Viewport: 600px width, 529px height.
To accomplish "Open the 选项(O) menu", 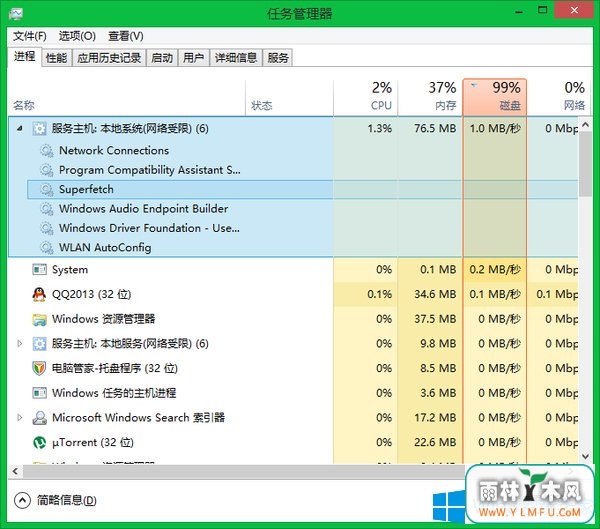I will tap(77, 36).
